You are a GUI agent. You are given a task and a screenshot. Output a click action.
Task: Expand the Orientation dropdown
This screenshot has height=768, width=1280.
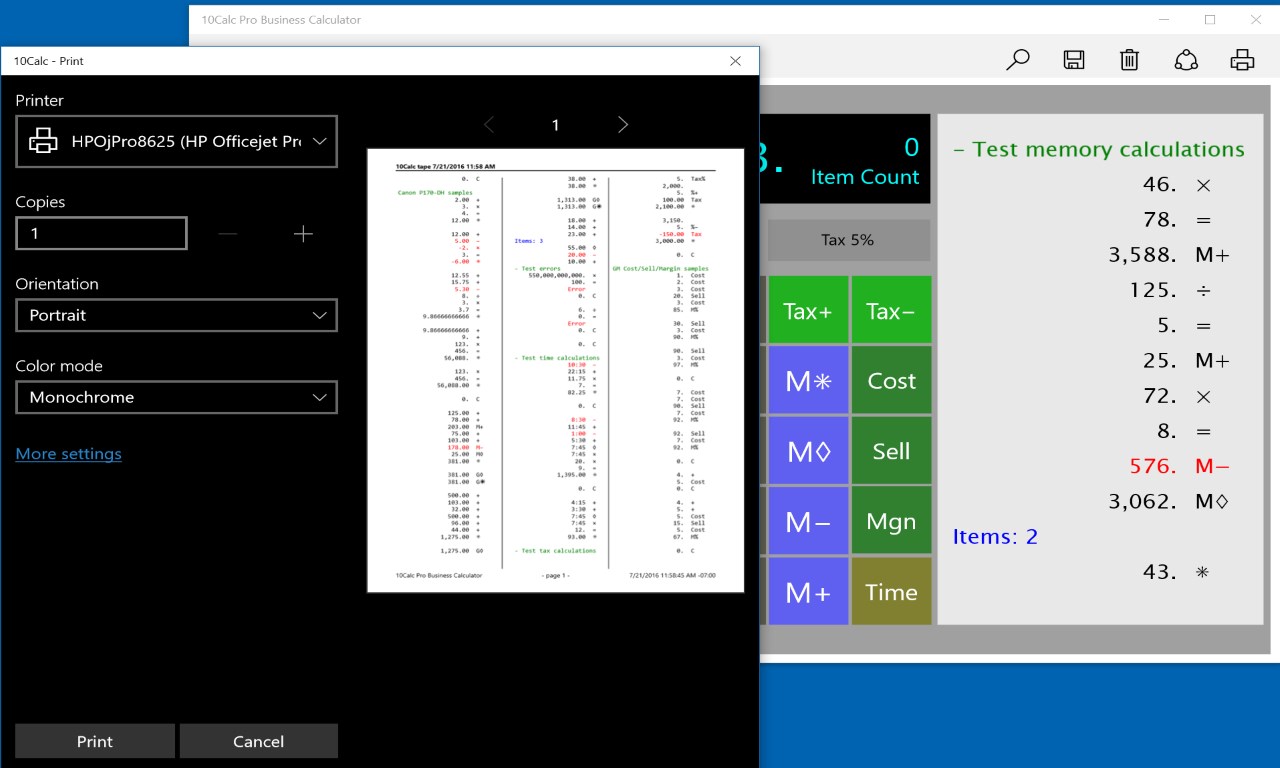(176, 315)
